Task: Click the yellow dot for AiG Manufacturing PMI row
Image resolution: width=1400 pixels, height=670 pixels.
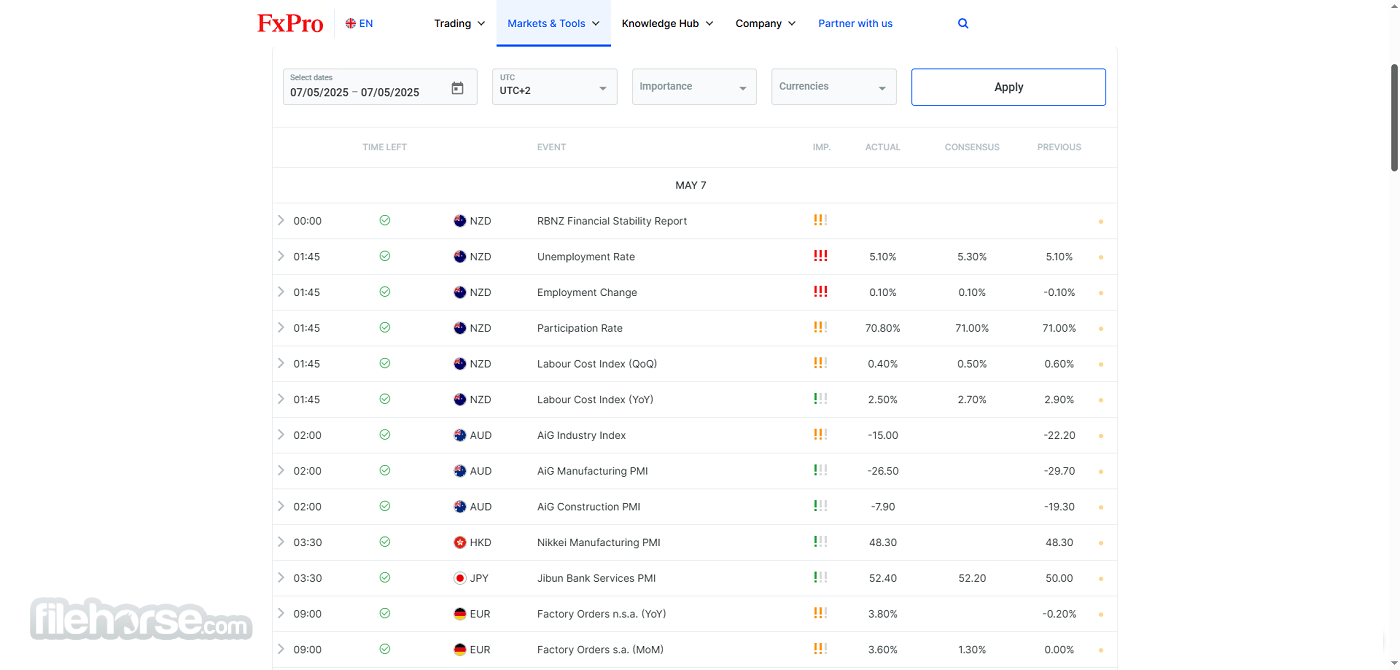Action: coord(1101,471)
